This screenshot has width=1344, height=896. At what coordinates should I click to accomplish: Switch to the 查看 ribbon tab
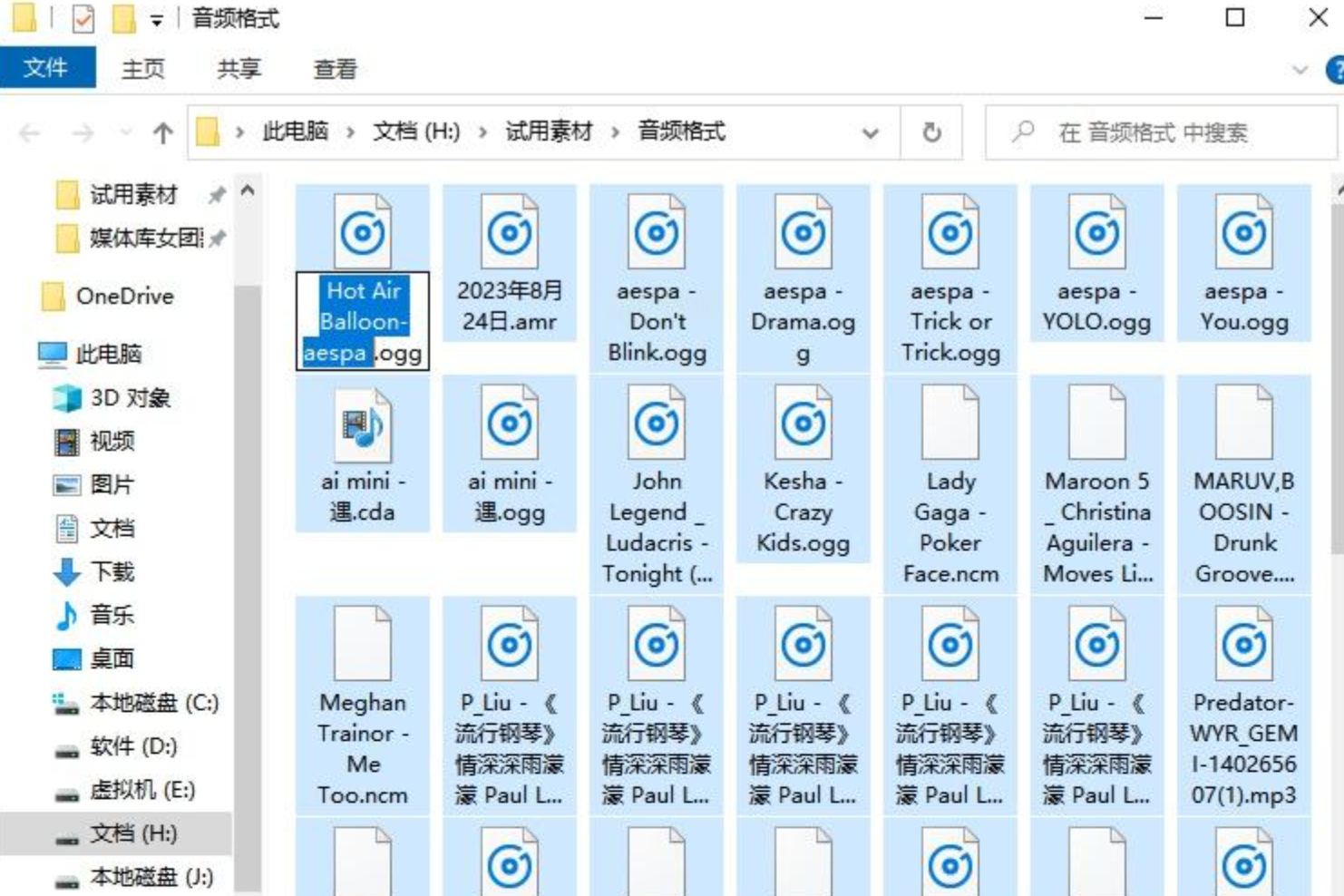pyautogui.click(x=336, y=69)
